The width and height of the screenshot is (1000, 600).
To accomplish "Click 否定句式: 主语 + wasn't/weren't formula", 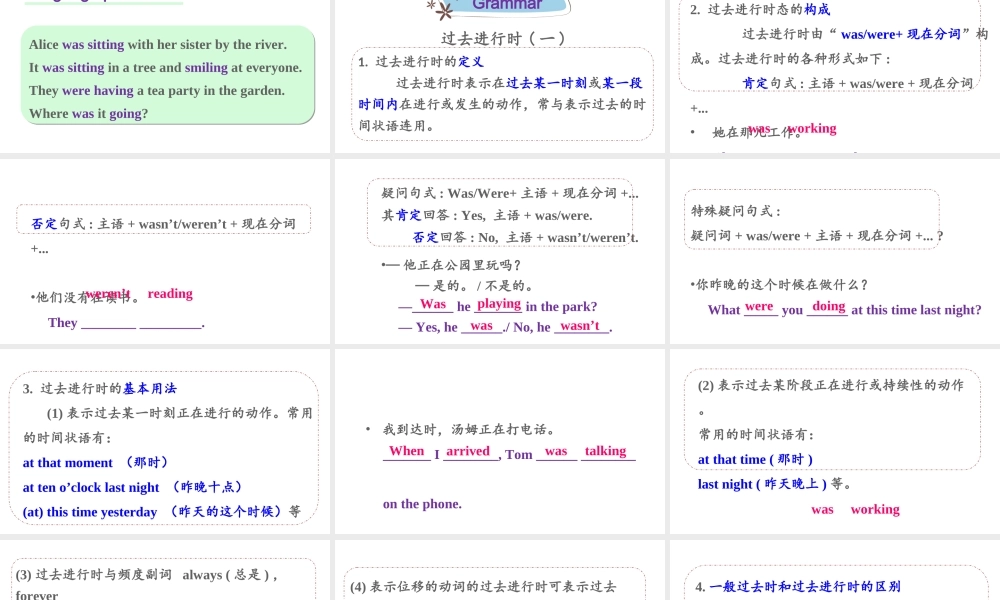I will point(163,224).
